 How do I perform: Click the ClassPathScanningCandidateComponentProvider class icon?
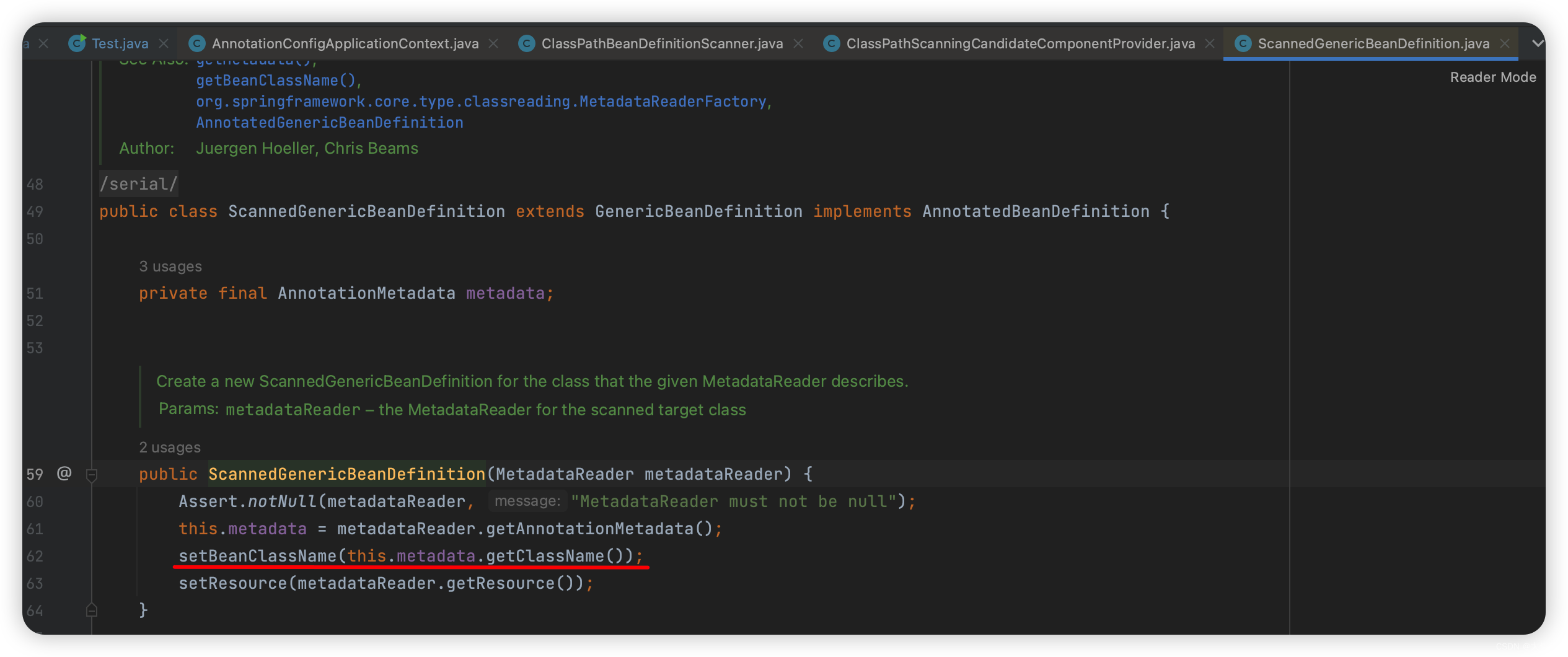831,43
